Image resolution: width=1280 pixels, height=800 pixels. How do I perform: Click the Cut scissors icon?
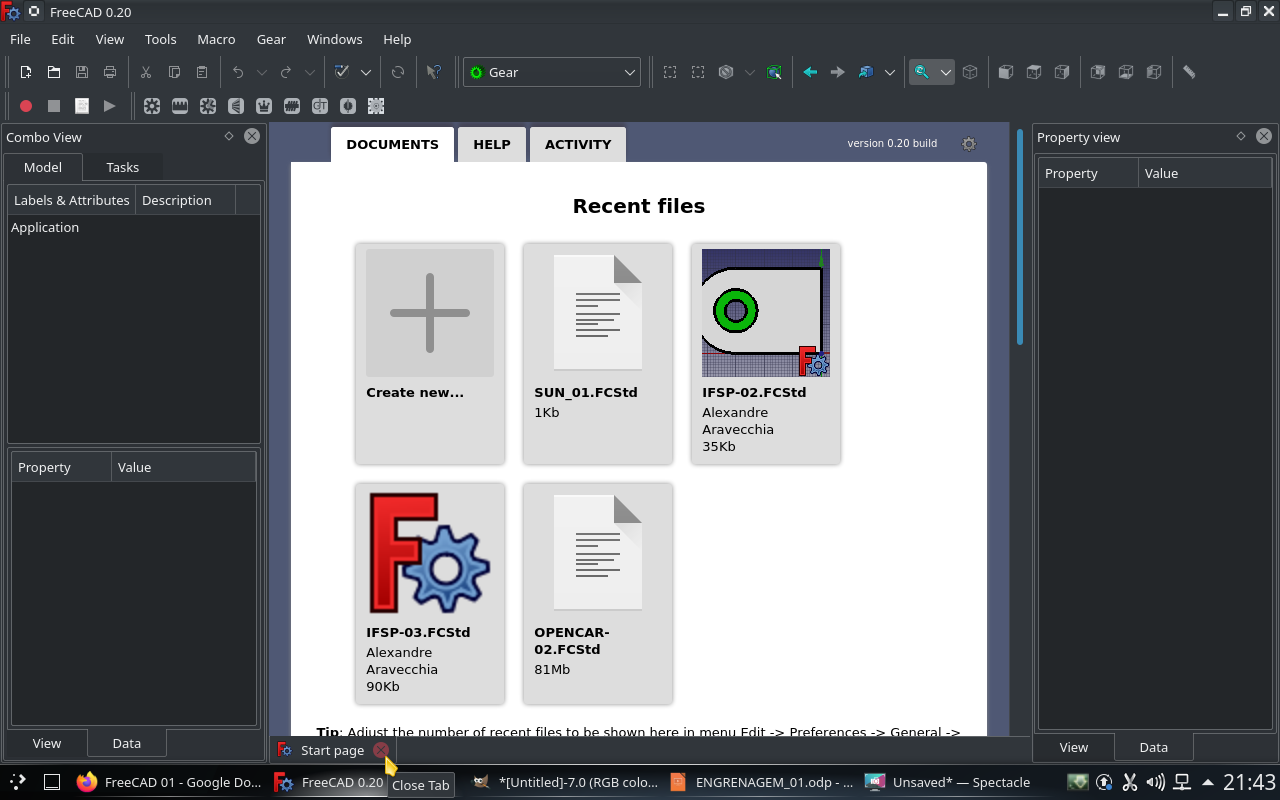(146, 72)
